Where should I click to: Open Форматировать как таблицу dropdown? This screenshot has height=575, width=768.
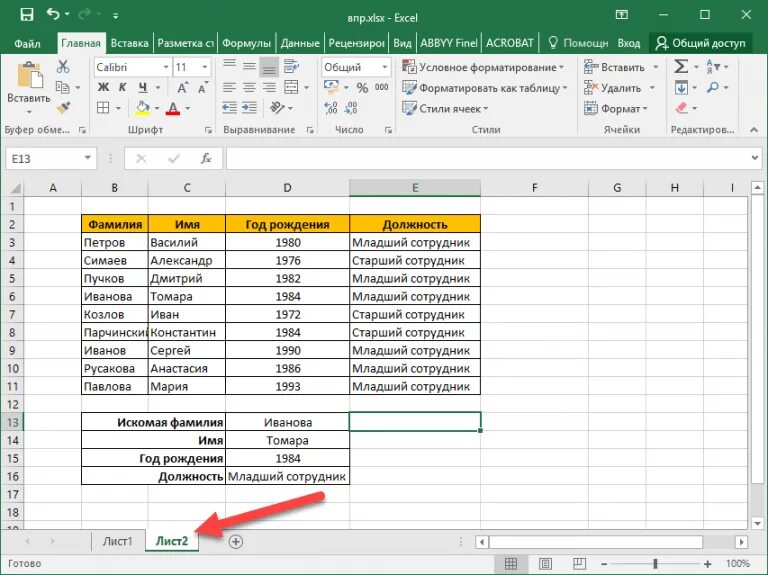(484, 88)
